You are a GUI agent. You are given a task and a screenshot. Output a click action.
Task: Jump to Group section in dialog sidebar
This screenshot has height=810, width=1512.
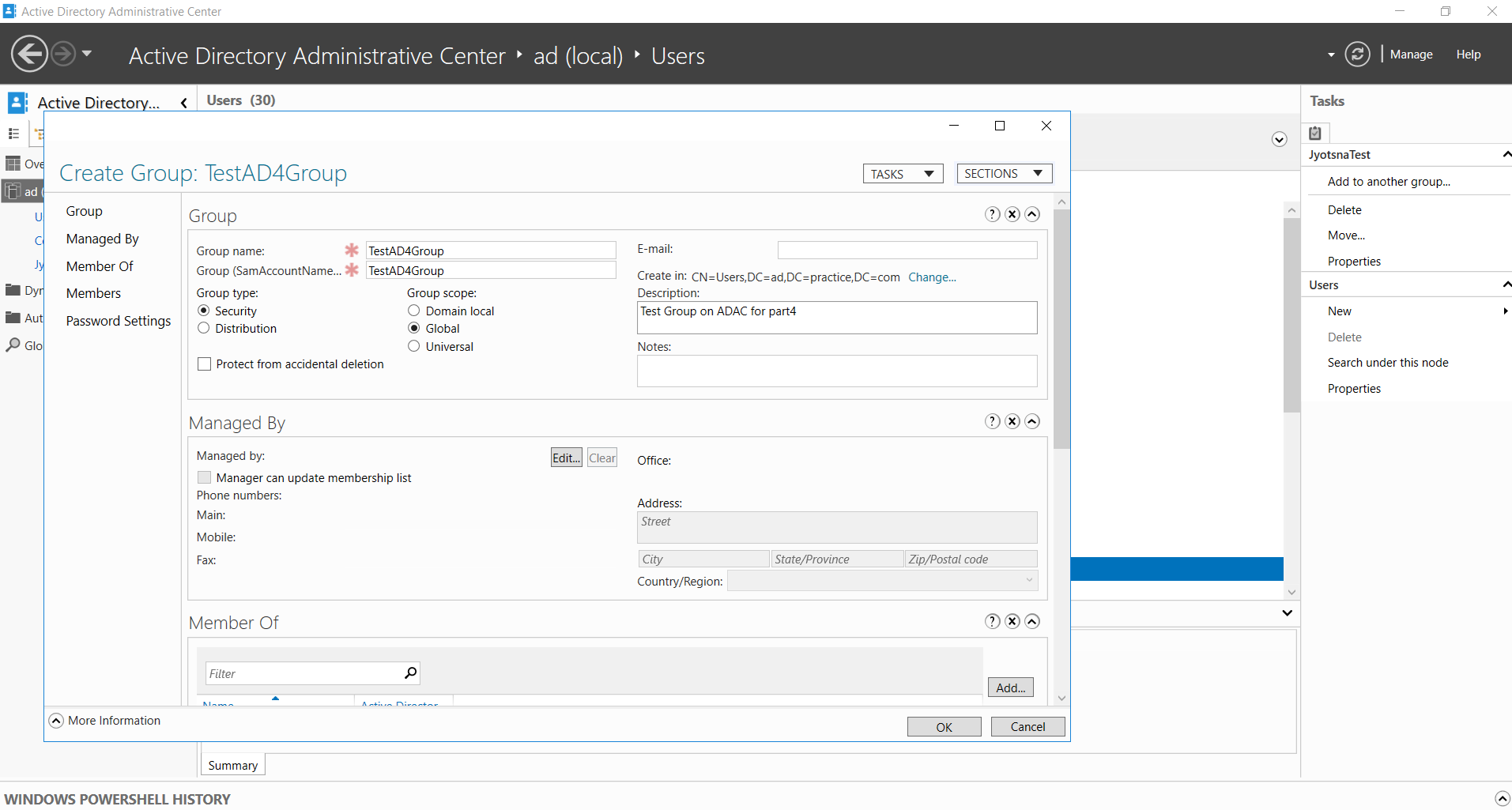tap(84, 211)
